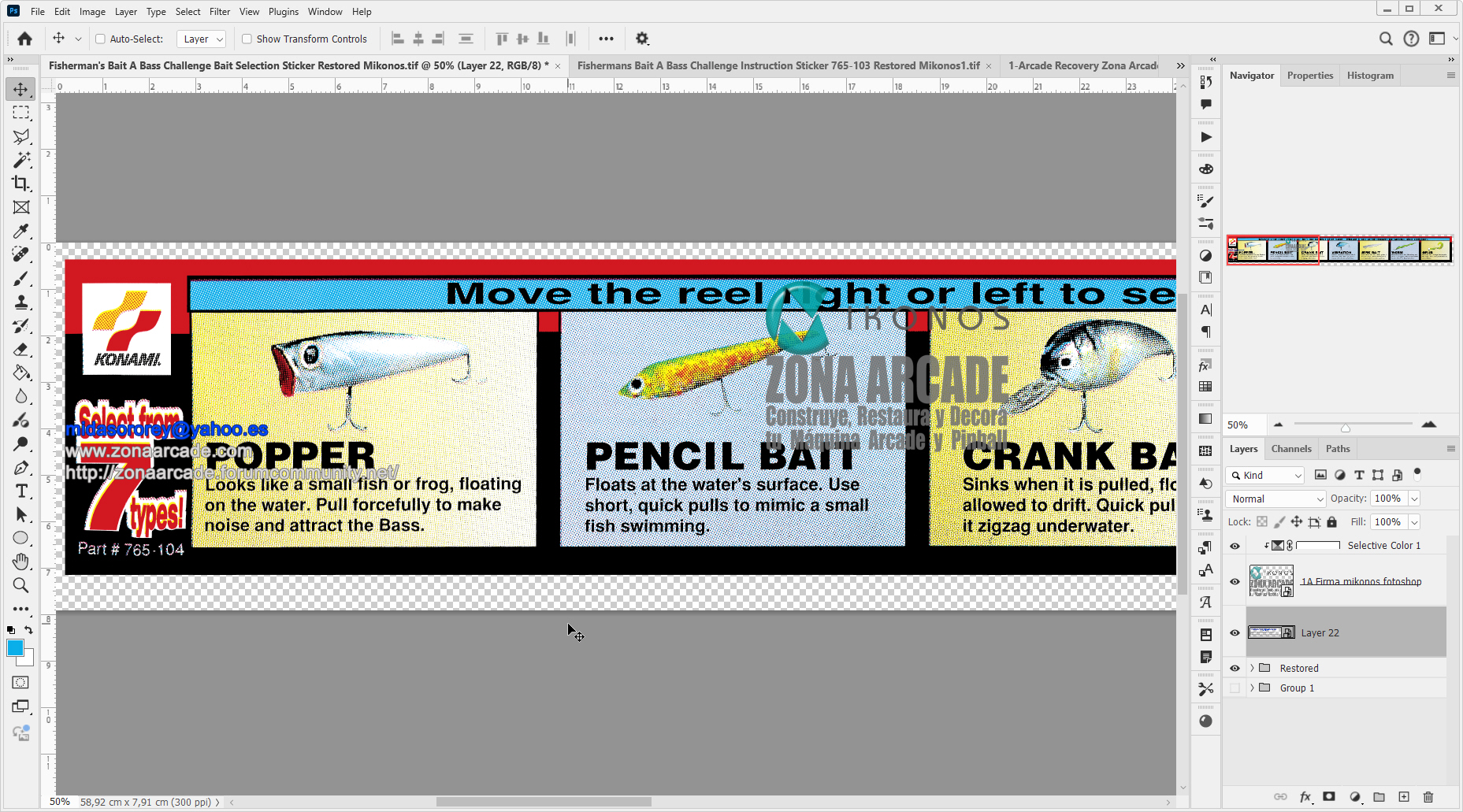Enable Show Transform Controls
Image resolution: width=1463 pixels, height=812 pixels.
(247, 39)
